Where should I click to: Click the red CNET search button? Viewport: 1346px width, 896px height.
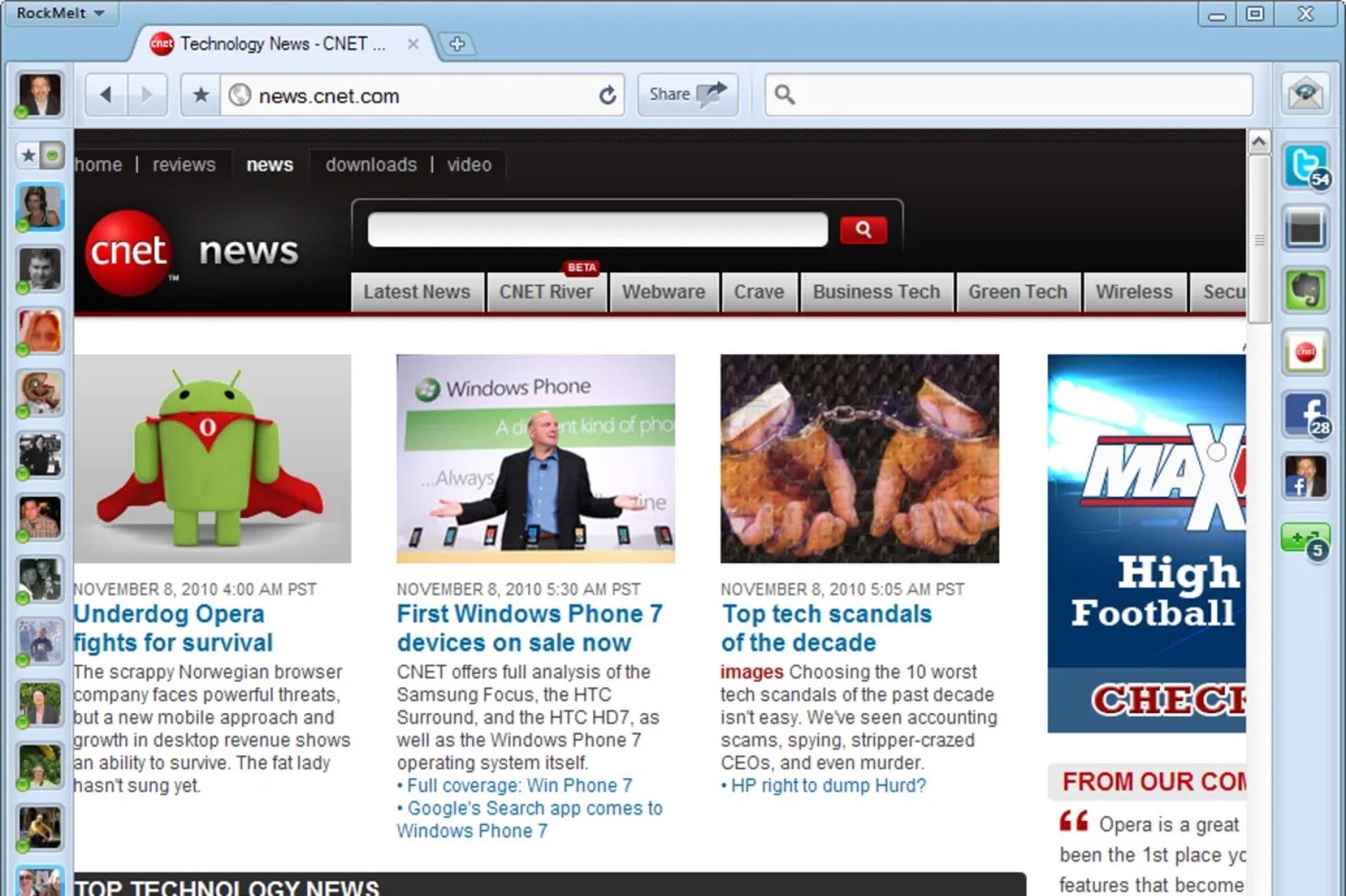tap(863, 230)
